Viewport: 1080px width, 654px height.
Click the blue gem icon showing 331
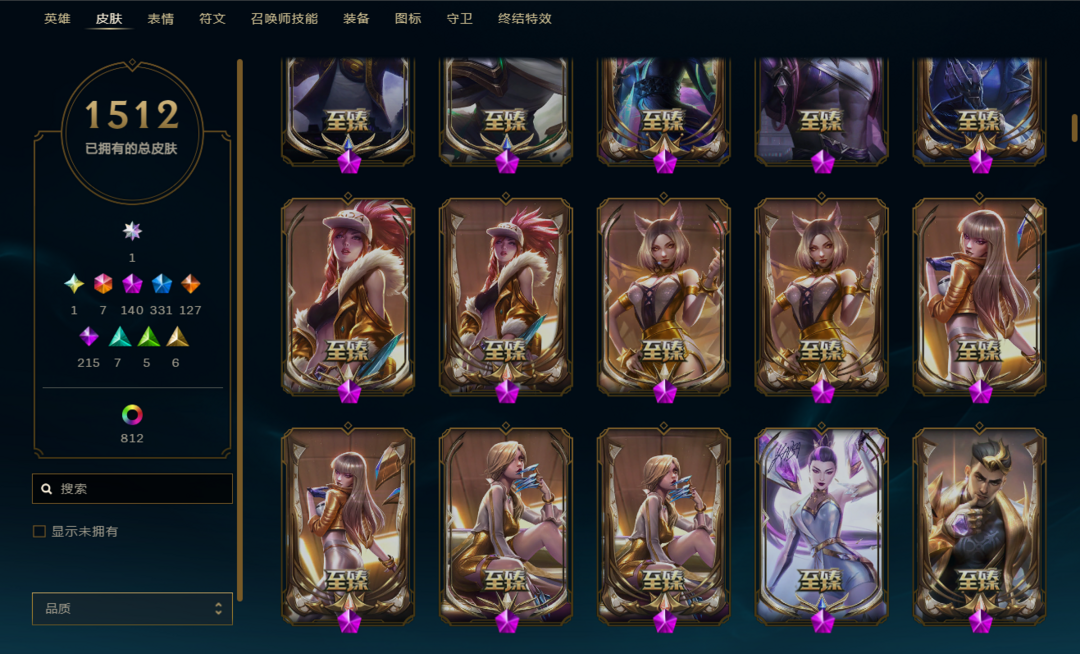pyautogui.click(x=161, y=284)
